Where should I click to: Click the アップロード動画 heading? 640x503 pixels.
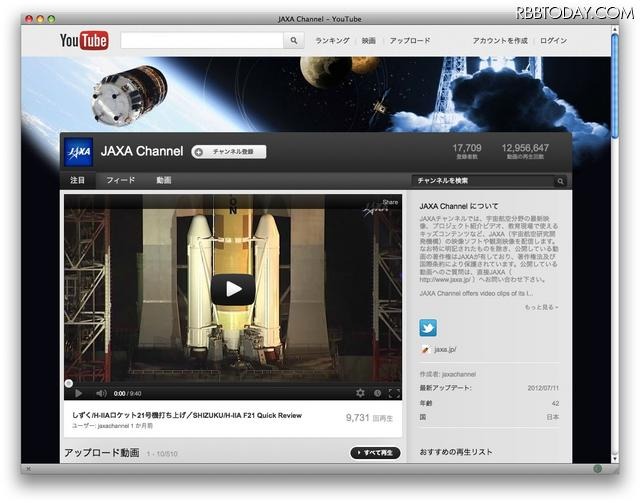point(102,452)
